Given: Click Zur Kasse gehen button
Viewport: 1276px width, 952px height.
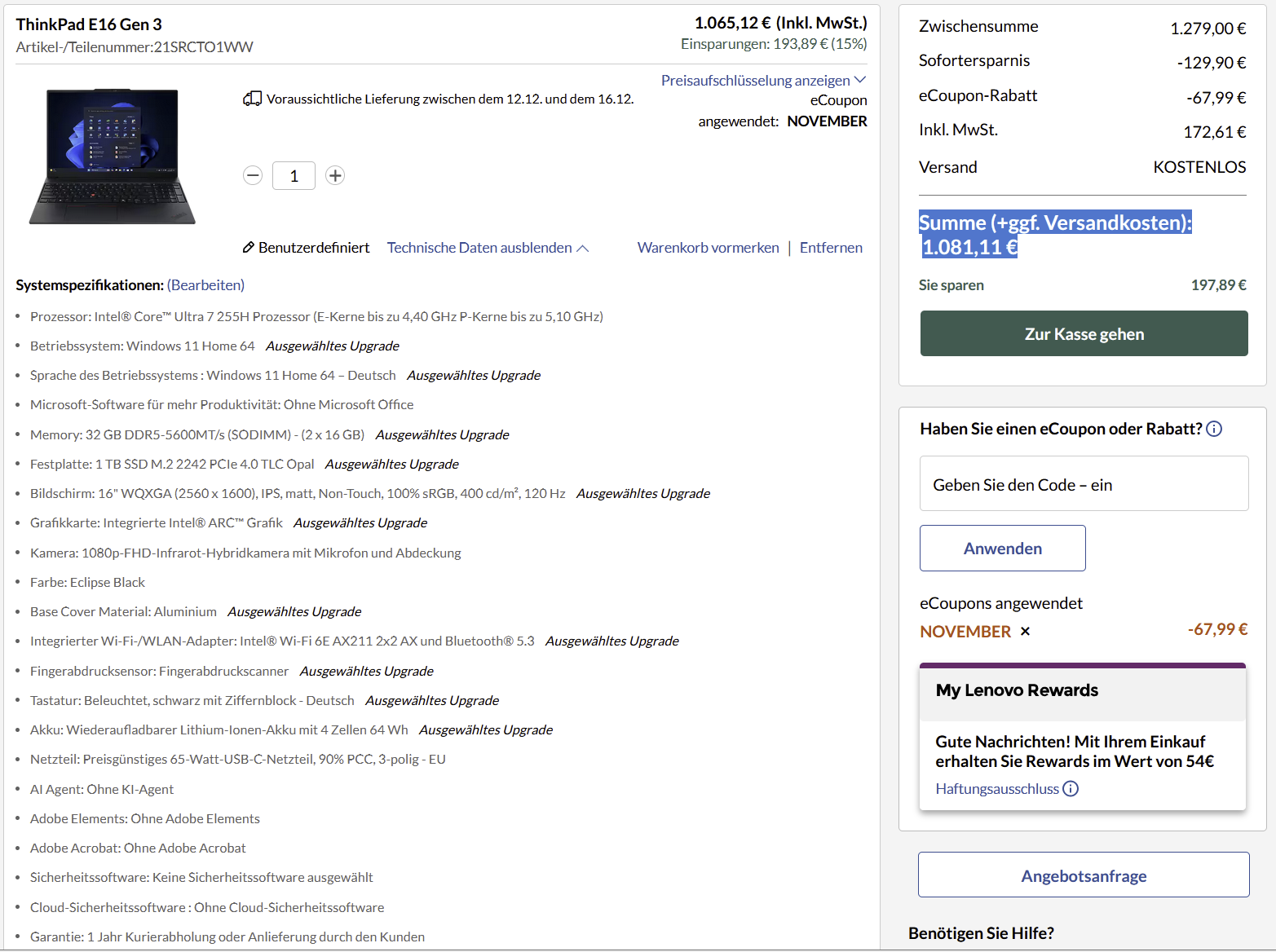Looking at the screenshot, I should [x=1084, y=333].
